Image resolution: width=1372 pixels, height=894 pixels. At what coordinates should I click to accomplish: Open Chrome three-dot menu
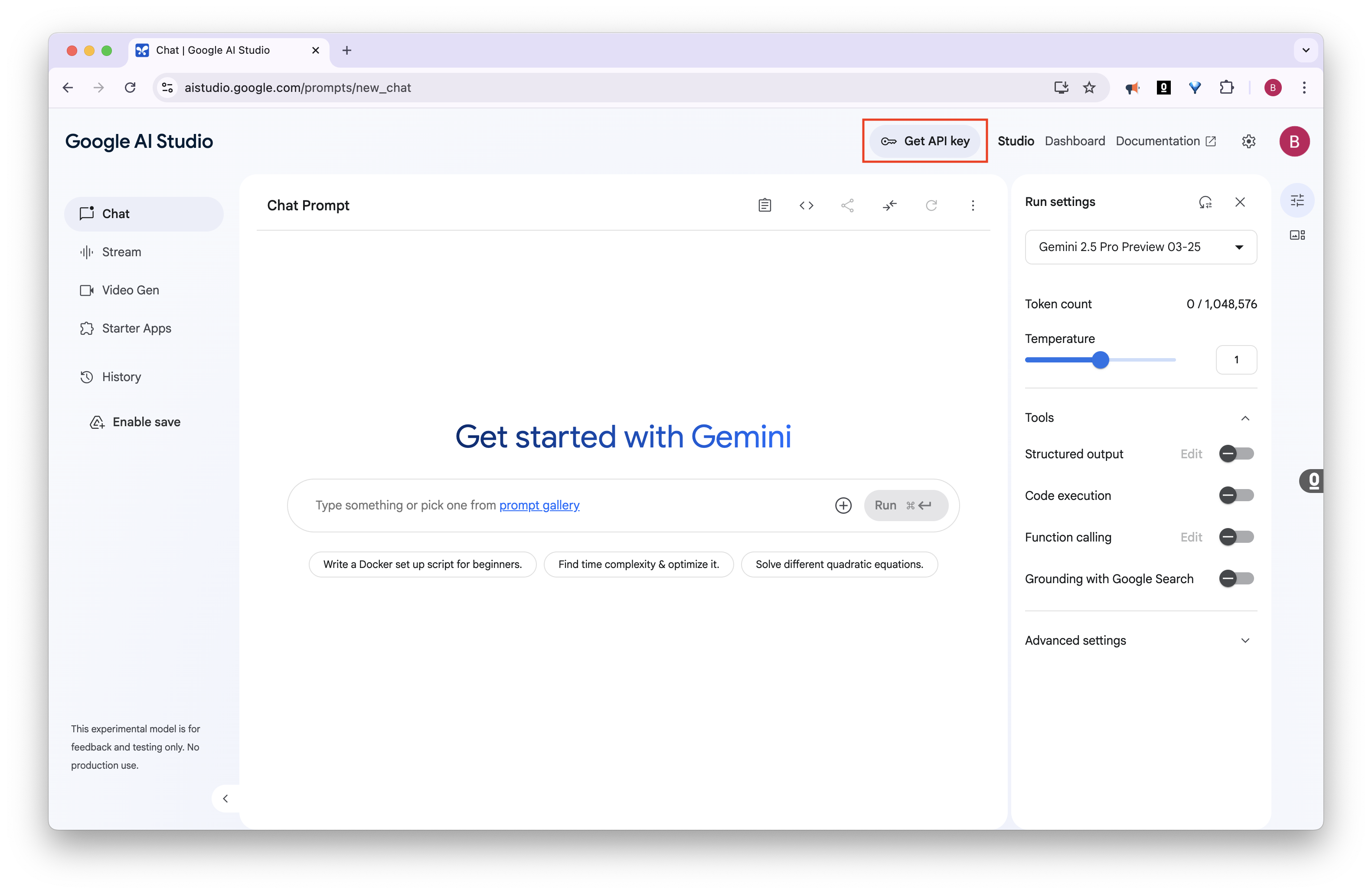[1304, 88]
